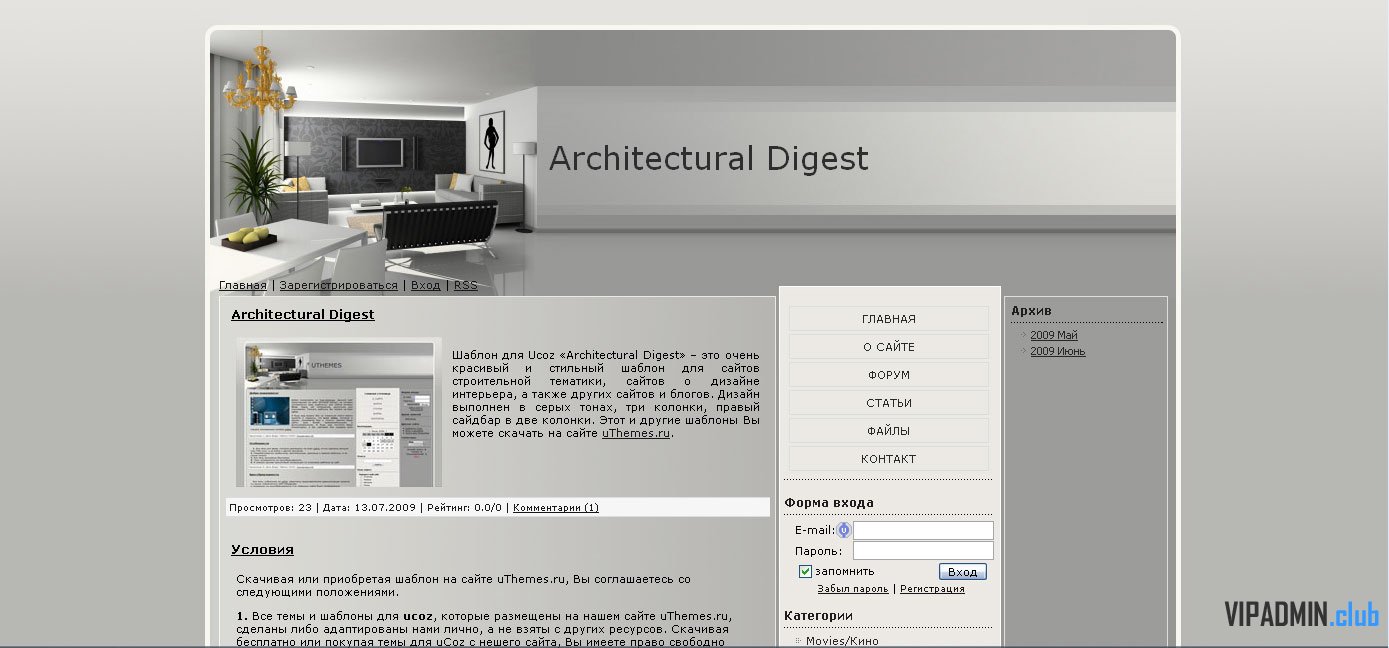Open archive 2009 Июнь
Viewport: 1389px width, 648px height.
tap(1058, 351)
